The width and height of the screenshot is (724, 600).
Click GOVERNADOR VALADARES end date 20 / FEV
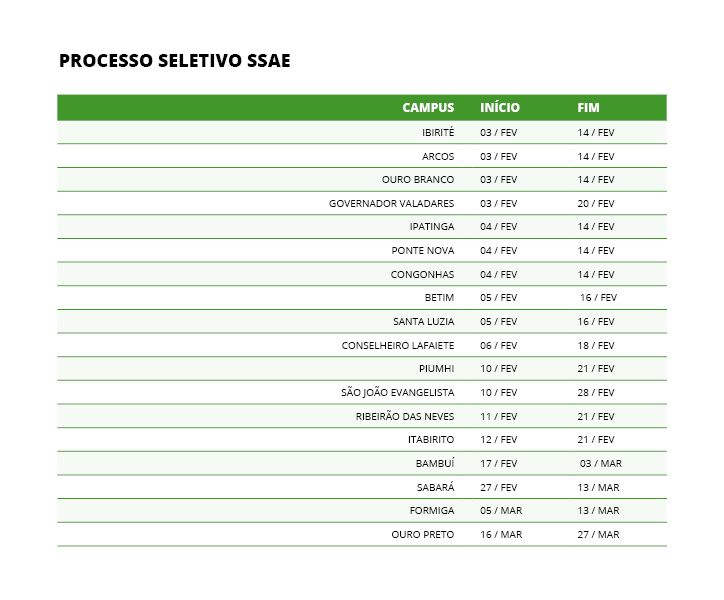coord(596,203)
